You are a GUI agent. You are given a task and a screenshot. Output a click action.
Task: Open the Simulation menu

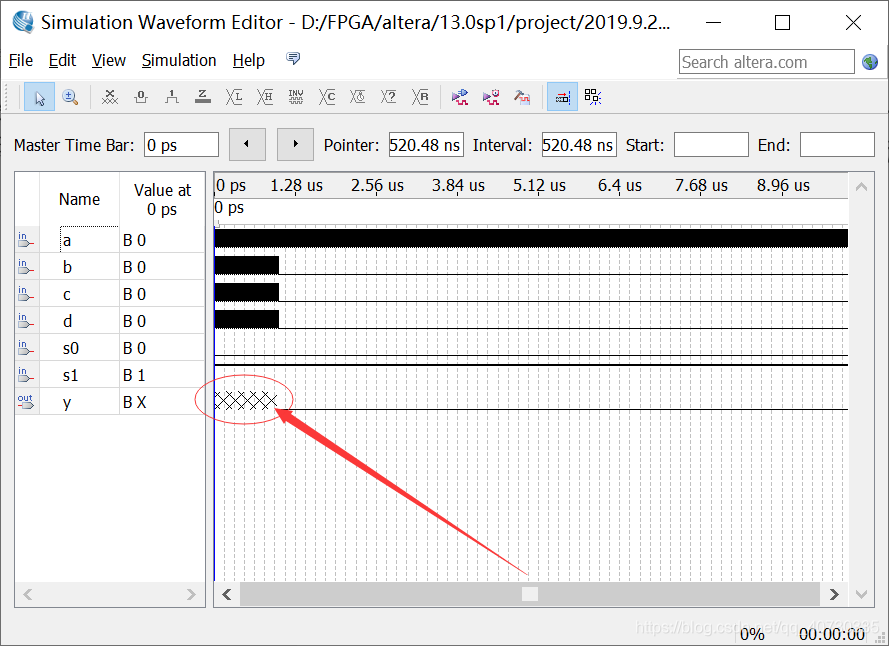coord(179,61)
